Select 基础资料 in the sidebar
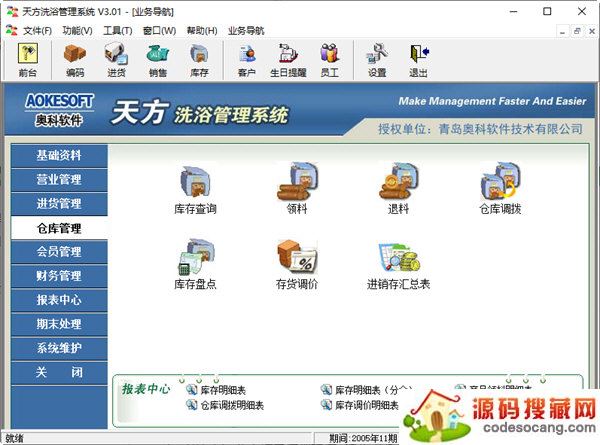Screen dimensions: 600x445 59,156
